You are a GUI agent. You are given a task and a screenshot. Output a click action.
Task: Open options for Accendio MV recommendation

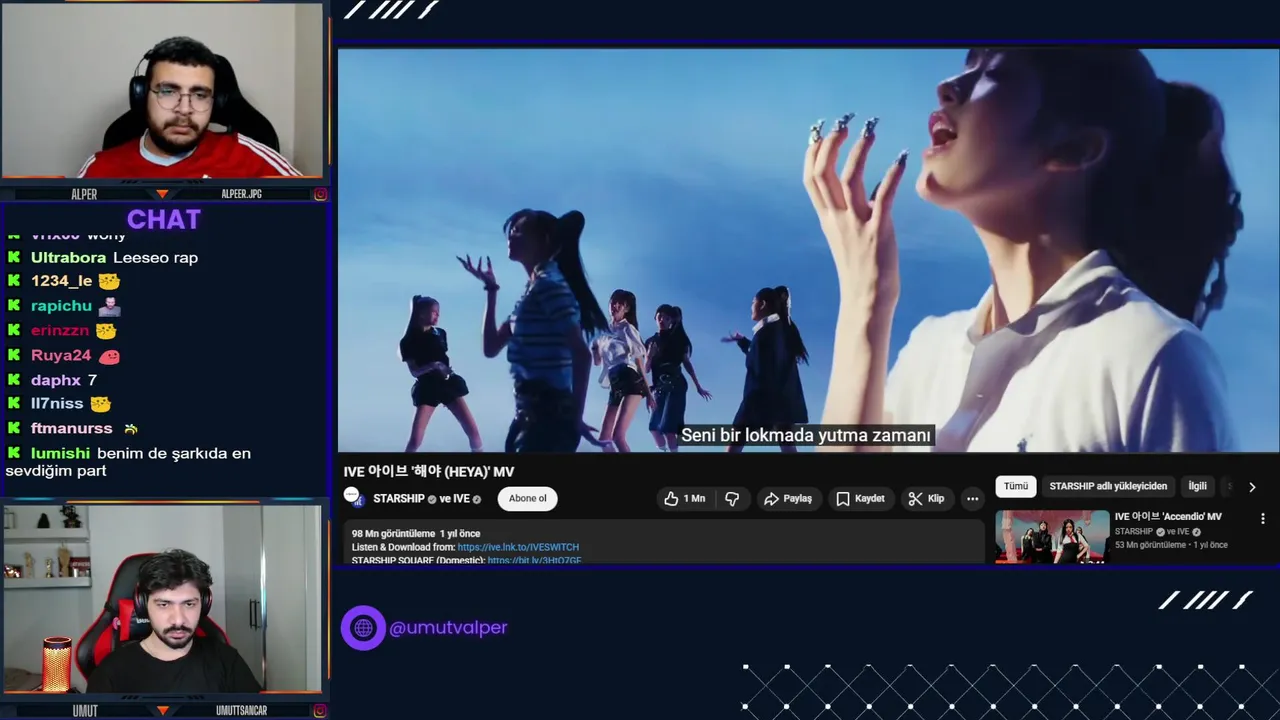(x=1263, y=519)
